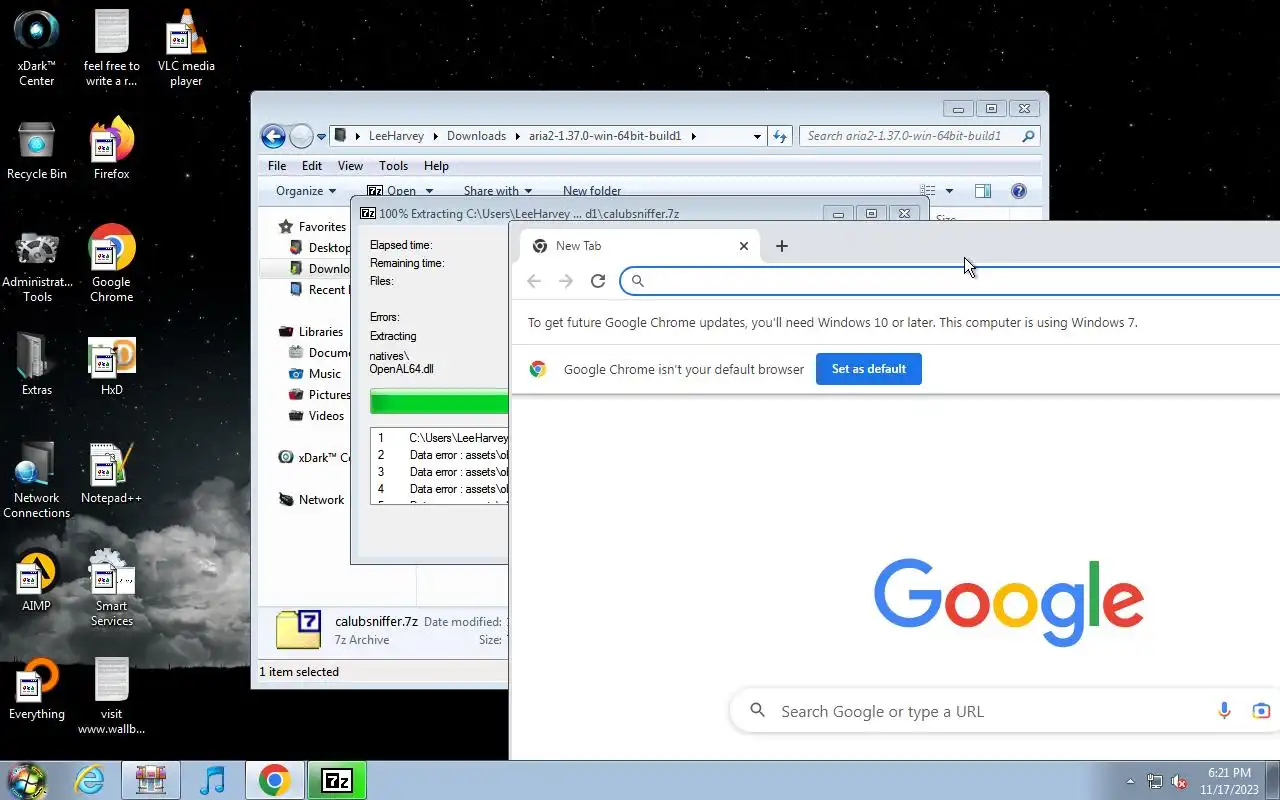Start Google voice search microphone
1280x800 pixels.
(x=1224, y=711)
